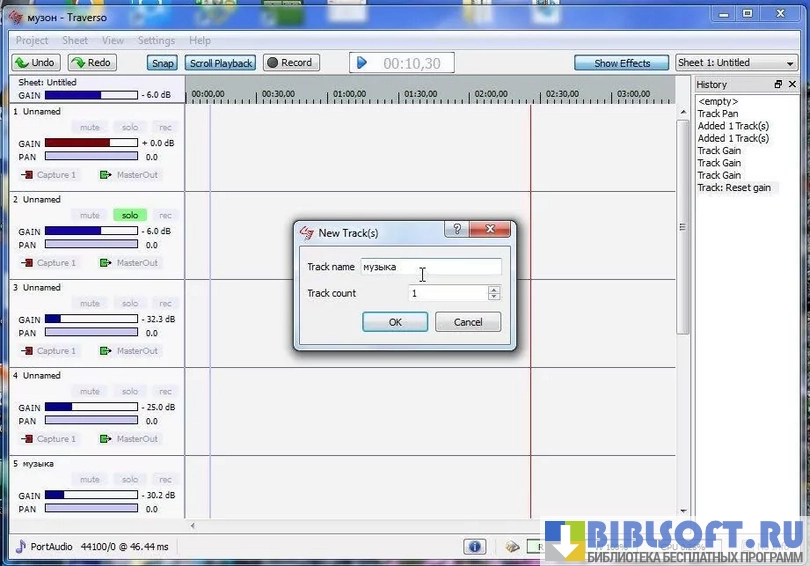Image resolution: width=810 pixels, height=566 pixels.
Task: Open the Sheet 1: Untitled dropdown
Action: click(736, 63)
